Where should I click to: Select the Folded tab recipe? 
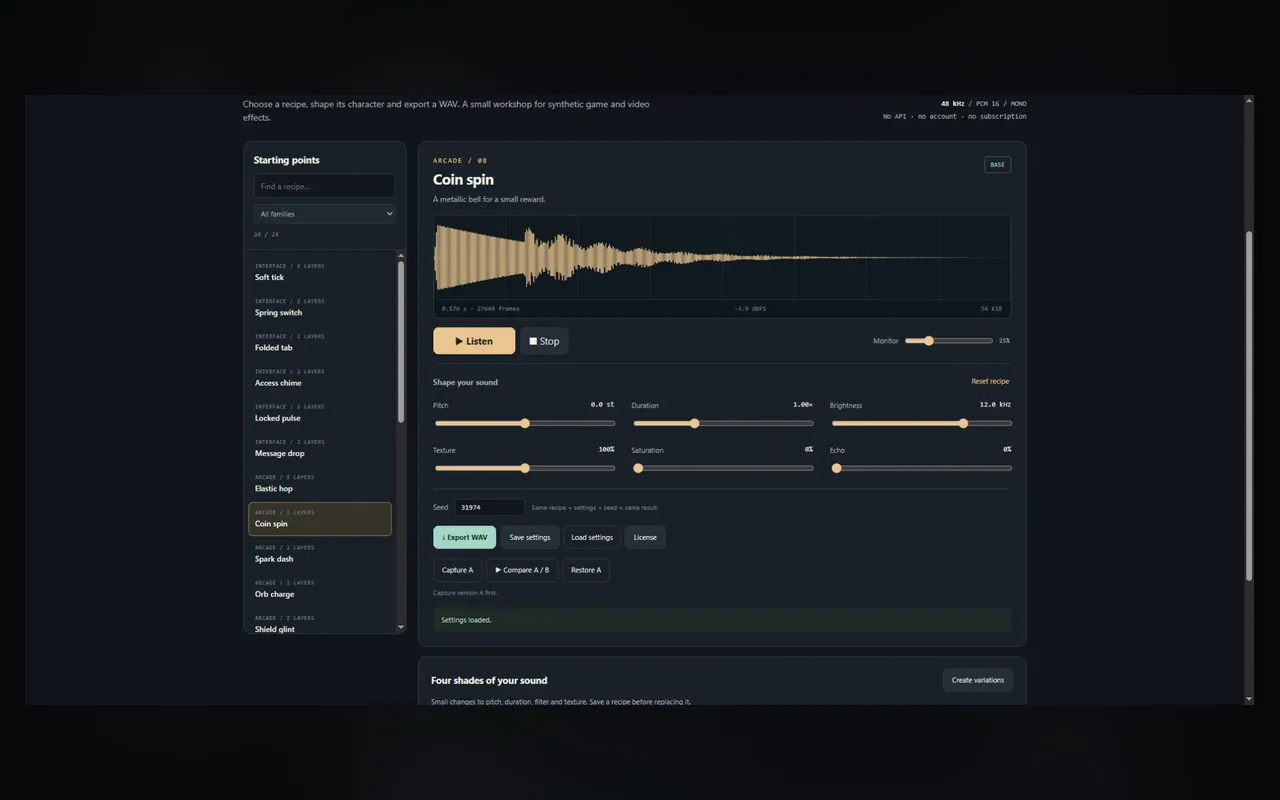pyautogui.click(x=320, y=342)
